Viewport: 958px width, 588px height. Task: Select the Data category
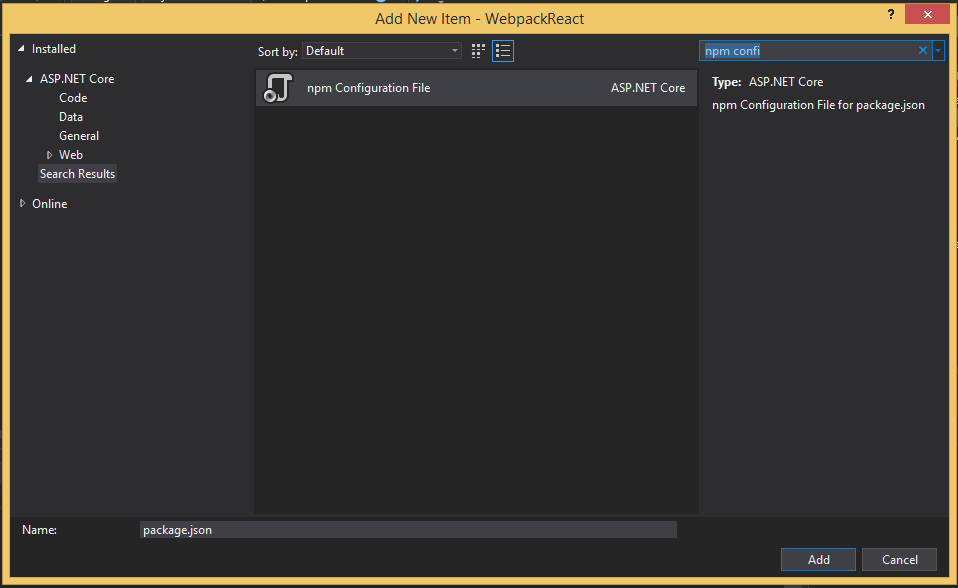(x=71, y=117)
